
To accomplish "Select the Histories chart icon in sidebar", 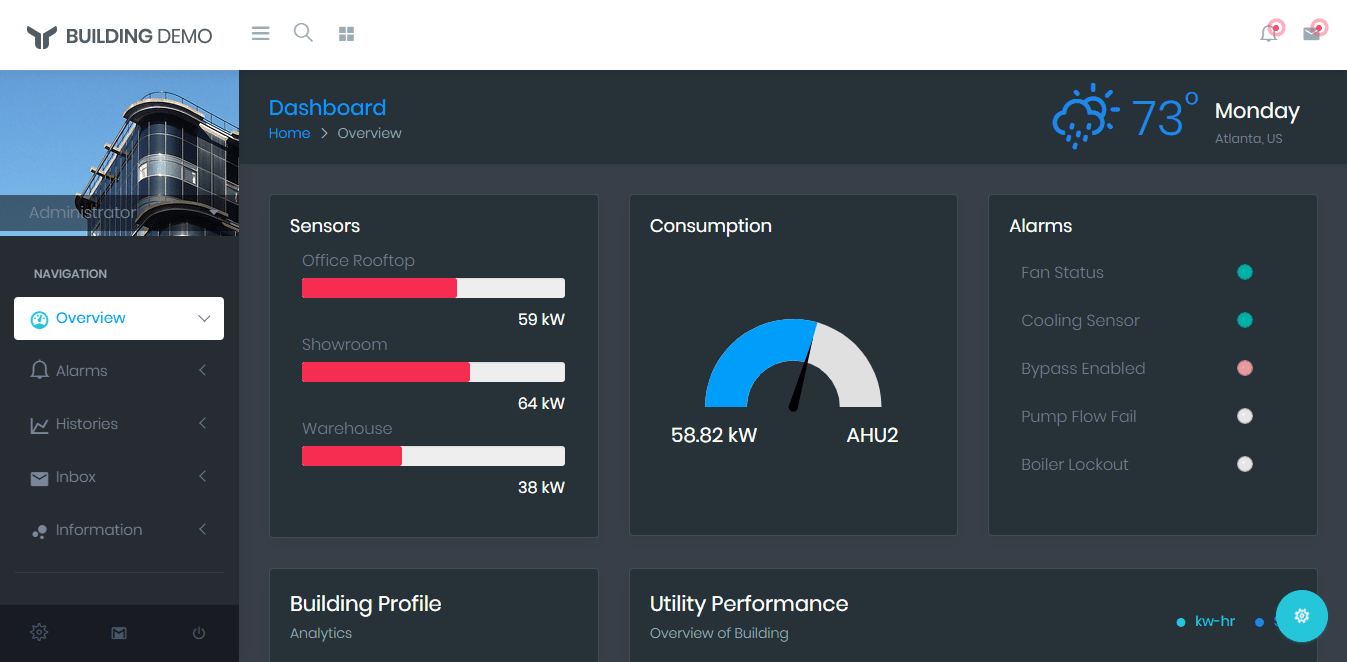I will pos(40,423).
